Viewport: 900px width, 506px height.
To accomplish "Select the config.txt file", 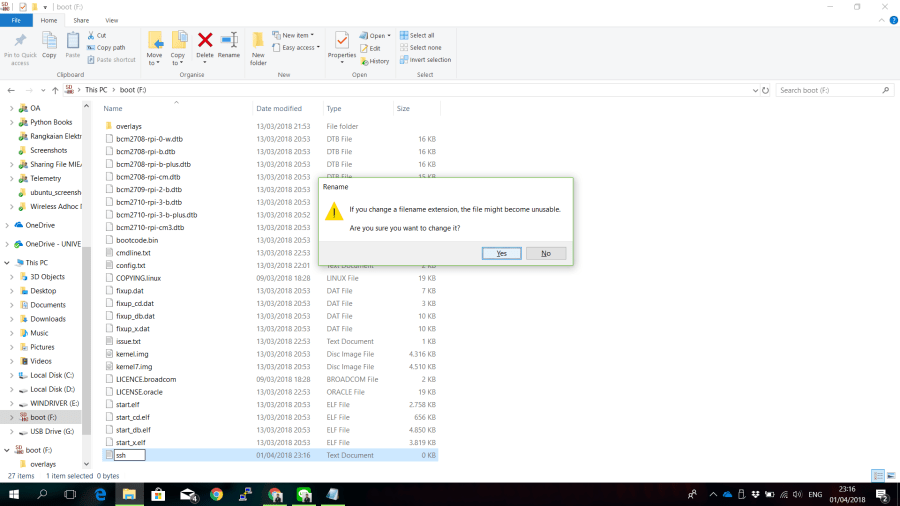I will pyautogui.click(x=131, y=265).
